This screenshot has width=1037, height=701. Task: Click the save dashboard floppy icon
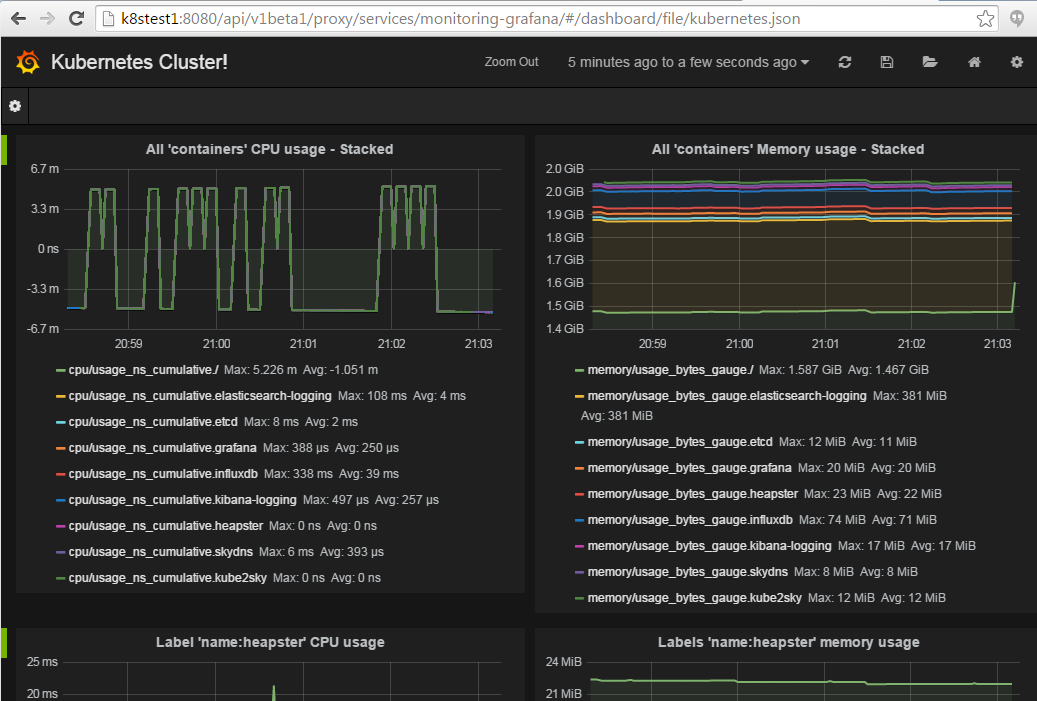click(x=887, y=62)
